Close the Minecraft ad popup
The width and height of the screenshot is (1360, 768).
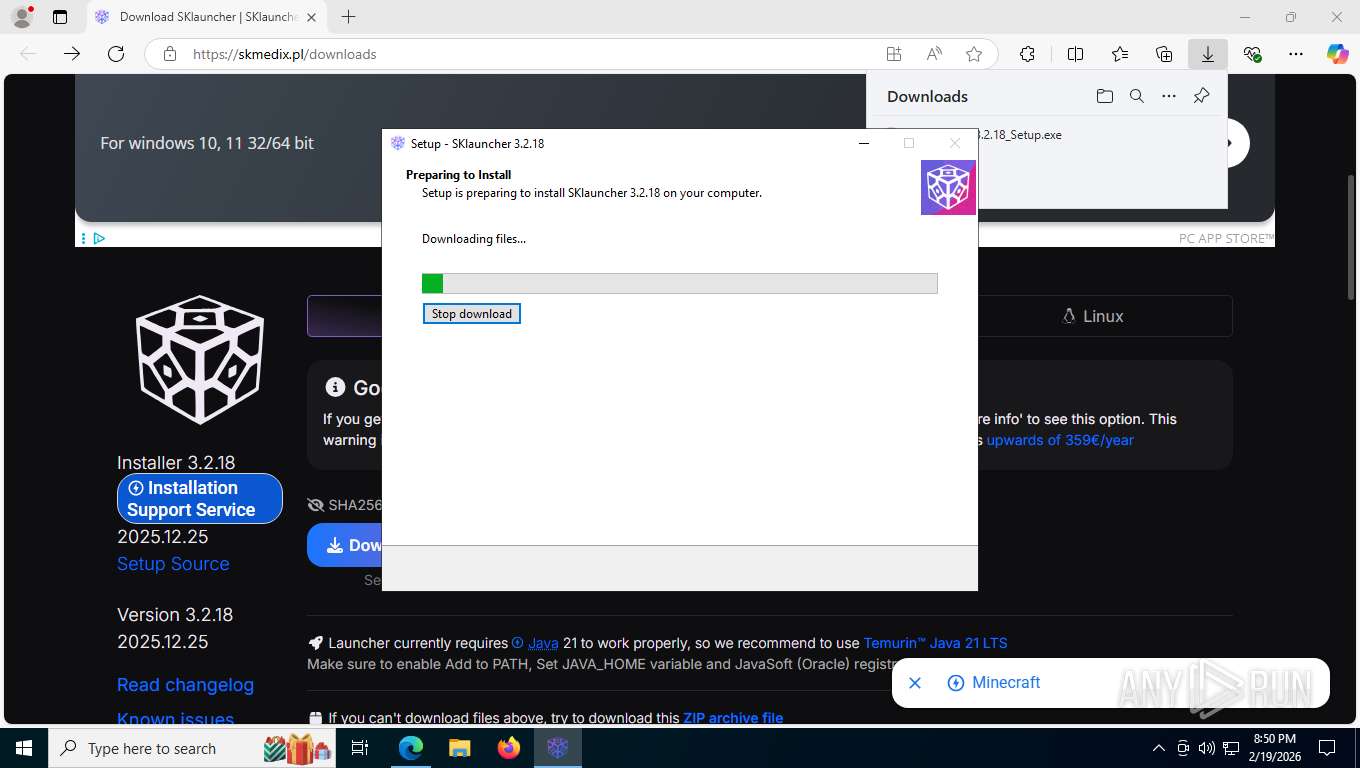tap(914, 683)
